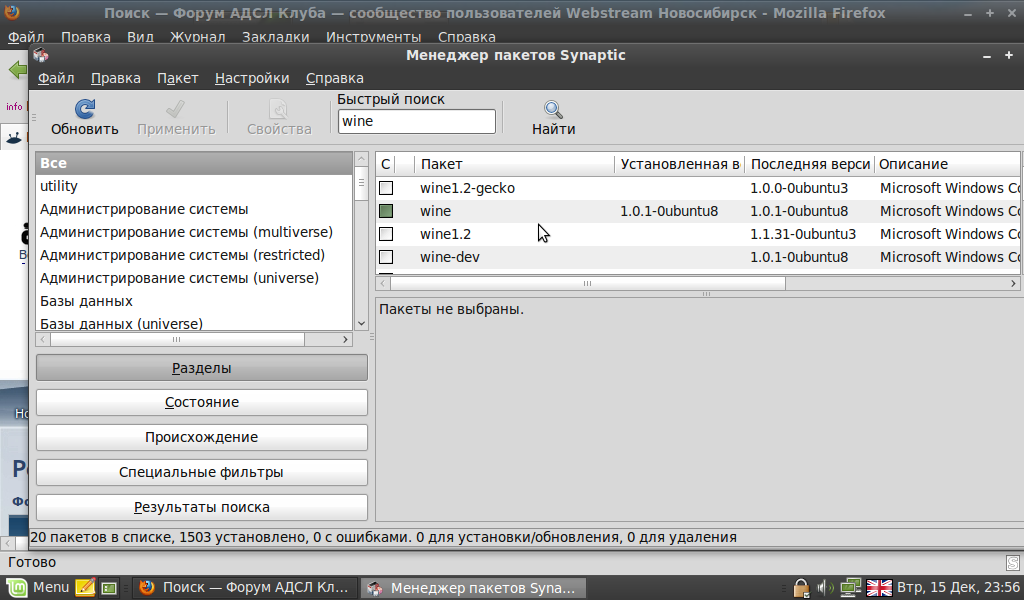
Task: Open Firefox Инструменты menu
Action: pos(374,37)
